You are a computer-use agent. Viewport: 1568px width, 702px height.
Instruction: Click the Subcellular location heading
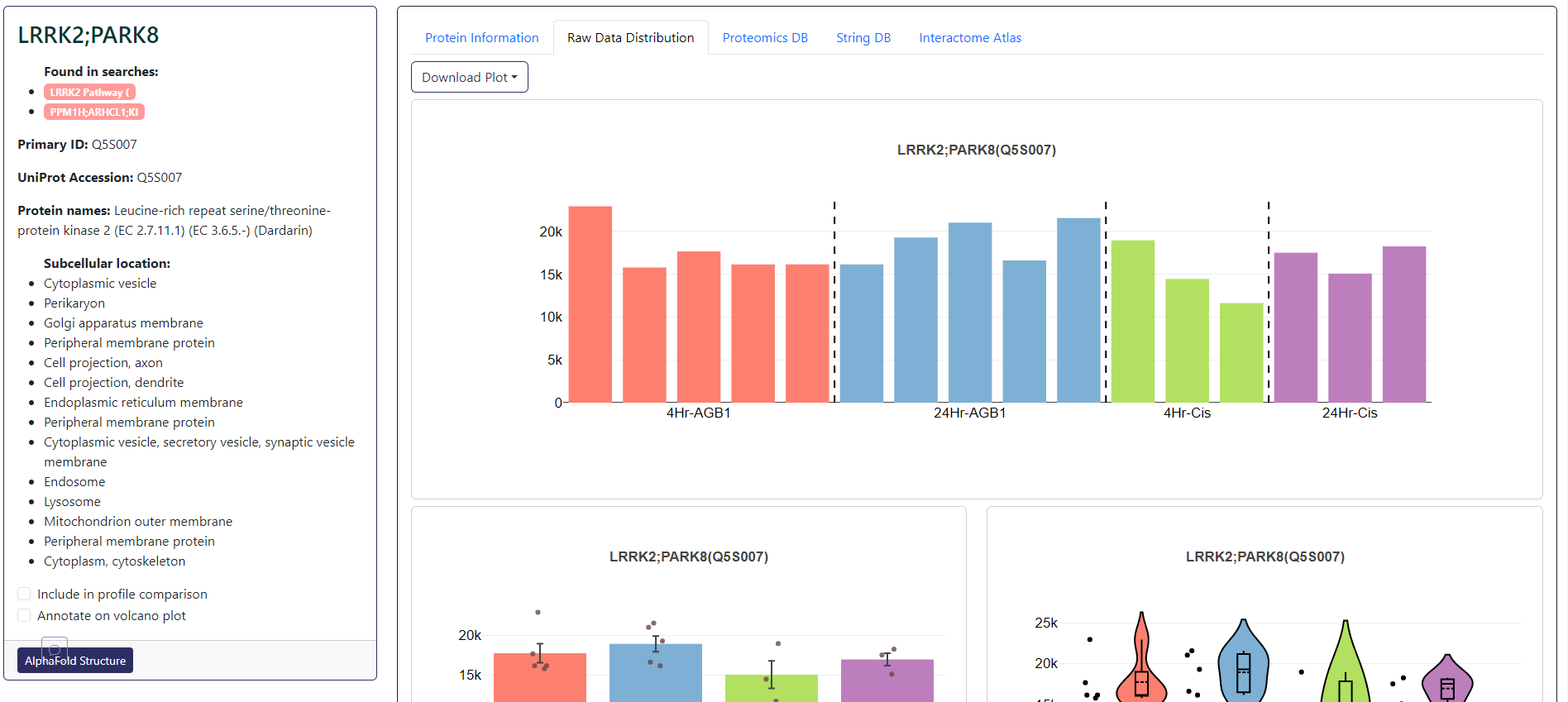coord(107,264)
